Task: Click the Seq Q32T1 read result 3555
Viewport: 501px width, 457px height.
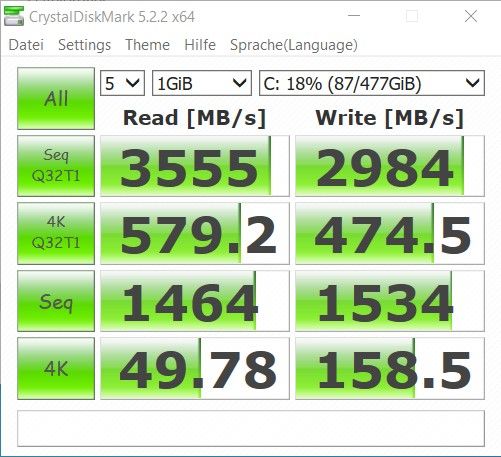Action: 195,166
